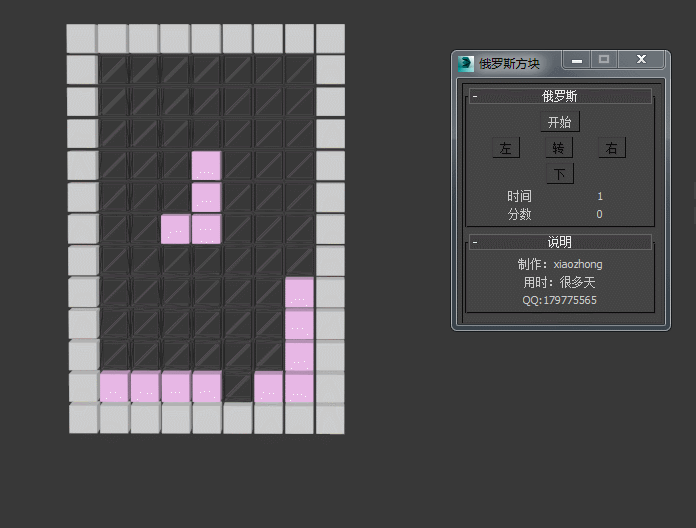The image size is (696, 528).
Task: Click top pink block of right-side stack
Action: click(299, 293)
